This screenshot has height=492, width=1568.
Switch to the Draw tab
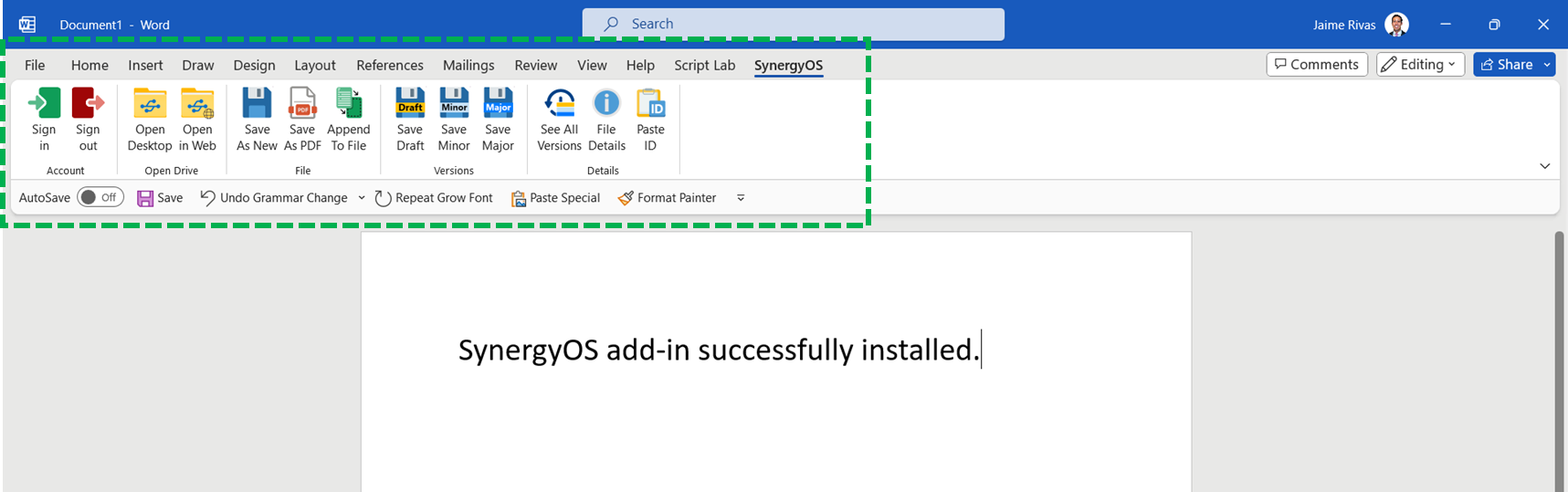pyautogui.click(x=198, y=65)
